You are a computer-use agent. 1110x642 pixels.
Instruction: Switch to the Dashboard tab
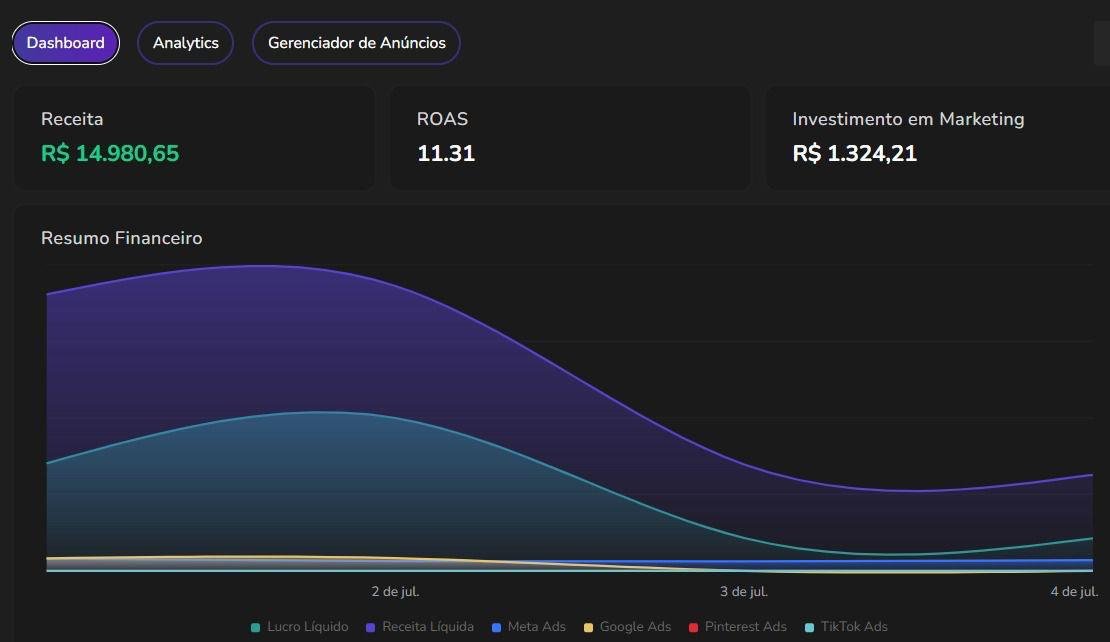click(x=66, y=43)
